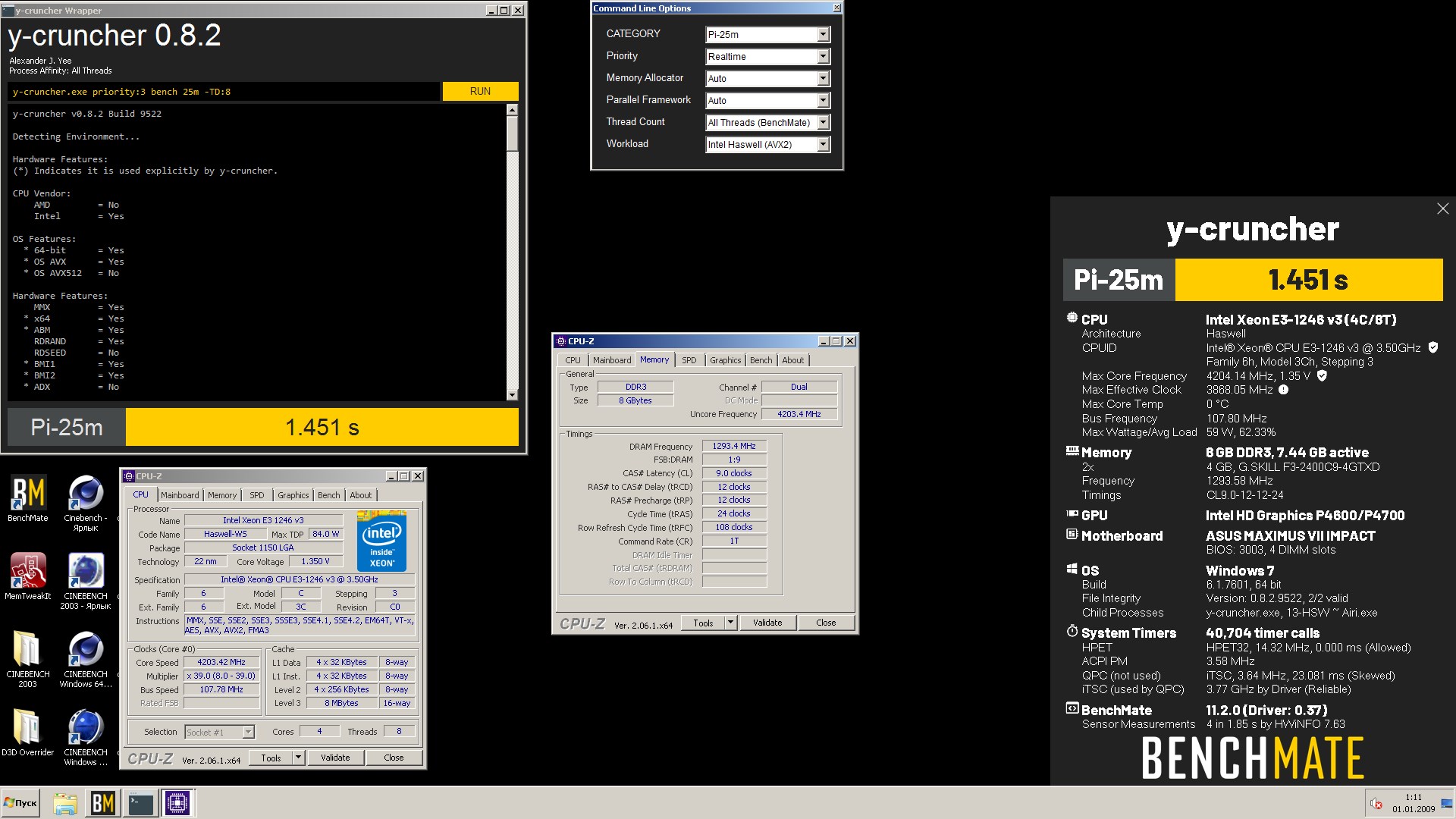Click Tools in CPU-Z Memory window
The image size is (1456, 819).
[x=703, y=623]
